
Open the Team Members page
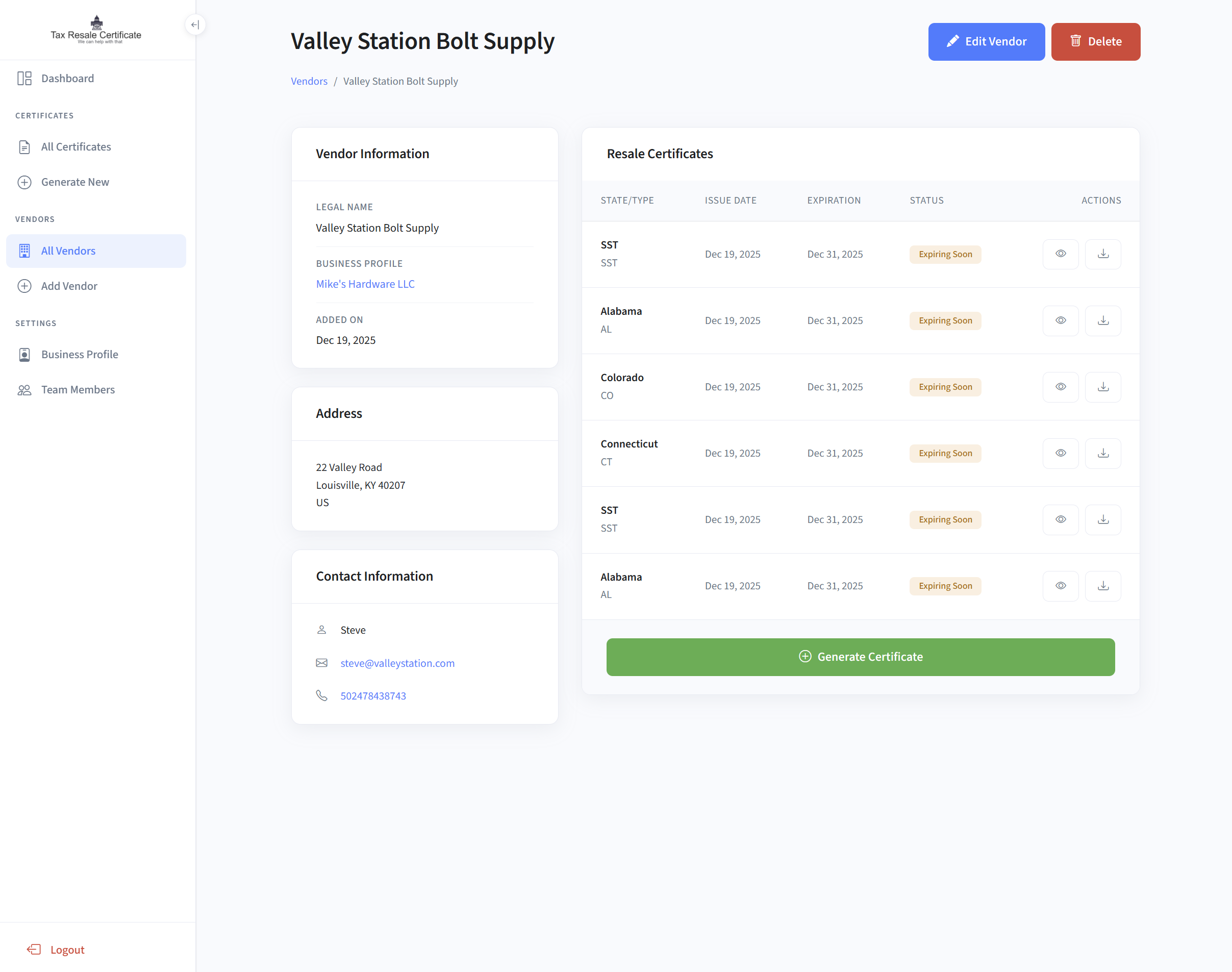(78, 389)
